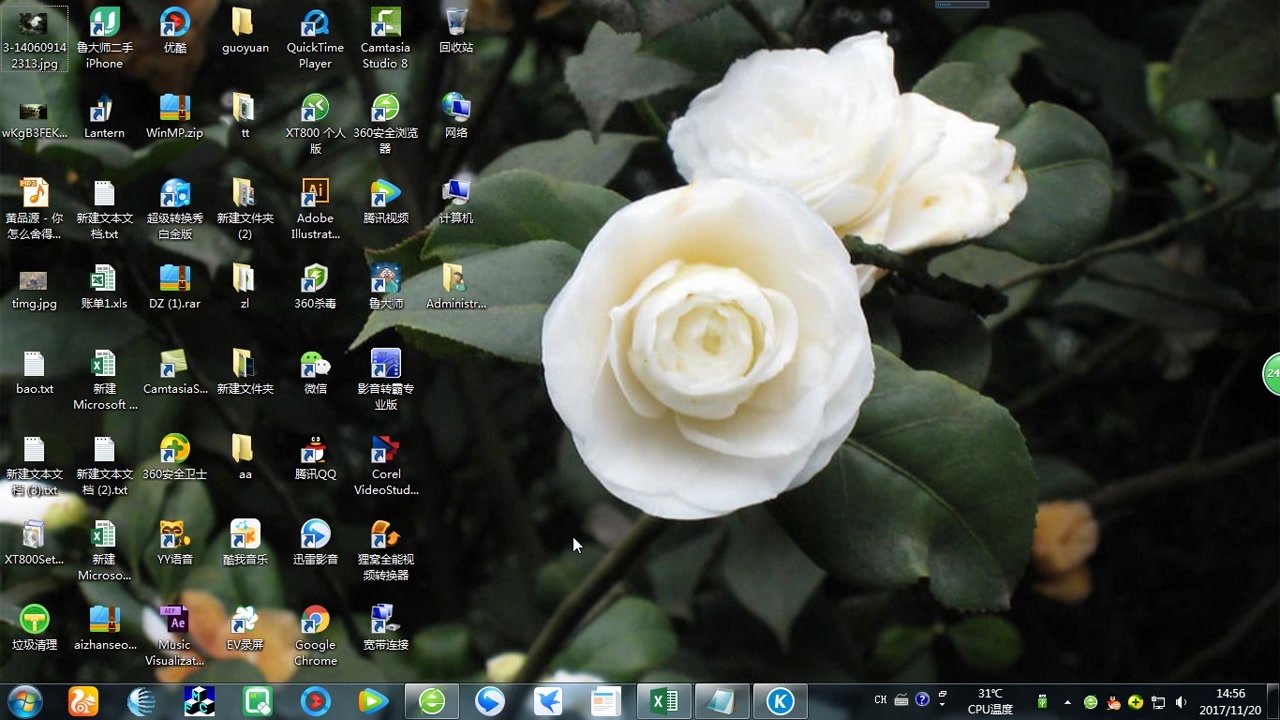Image resolution: width=1280 pixels, height=720 pixels.
Task: Launch 微信 WeChat shortcut
Action: [x=315, y=372]
